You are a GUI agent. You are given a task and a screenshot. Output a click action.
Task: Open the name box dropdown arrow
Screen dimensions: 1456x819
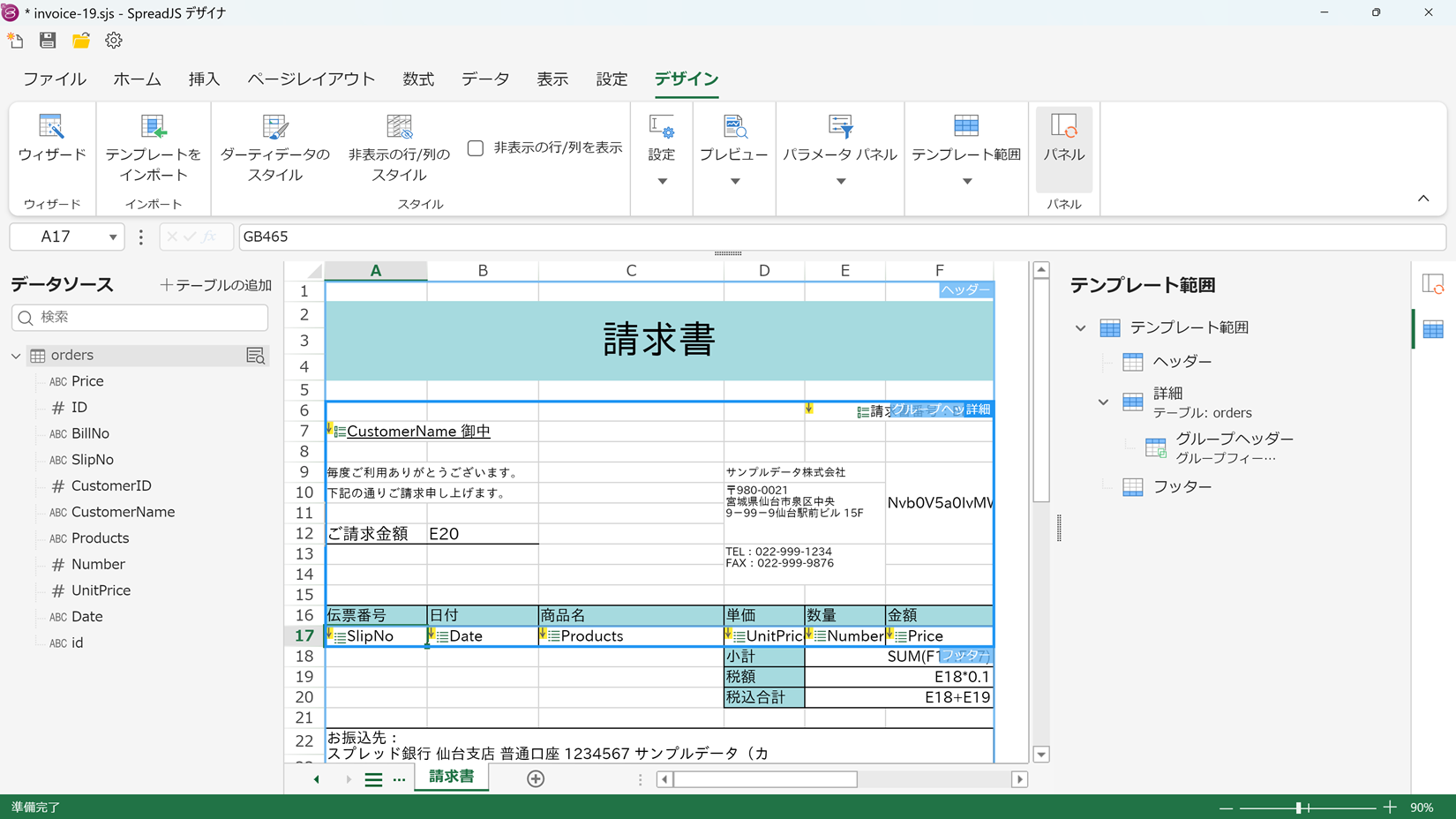point(113,237)
